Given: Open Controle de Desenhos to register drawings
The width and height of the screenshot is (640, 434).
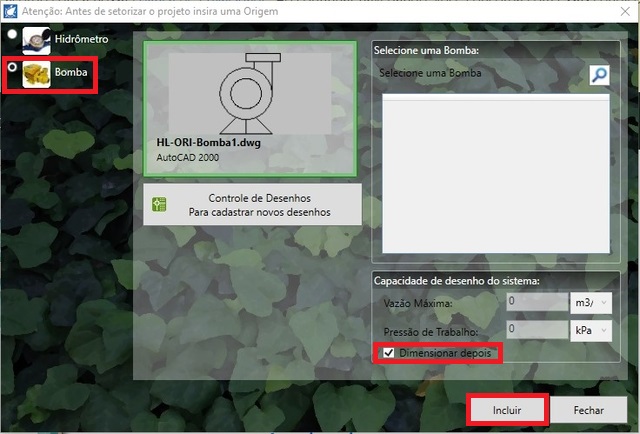Looking at the screenshot, I should (251, 205).
